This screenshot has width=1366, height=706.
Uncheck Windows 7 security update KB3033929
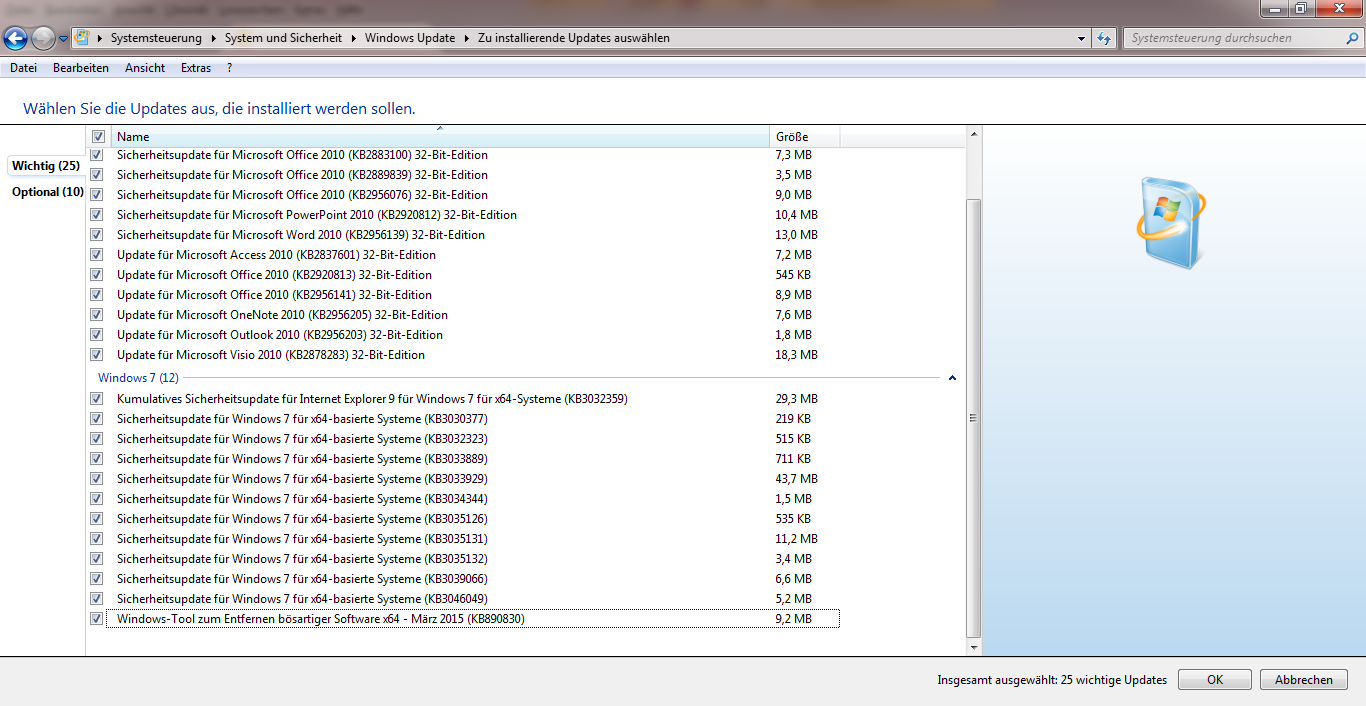click(x=96, y=479)
